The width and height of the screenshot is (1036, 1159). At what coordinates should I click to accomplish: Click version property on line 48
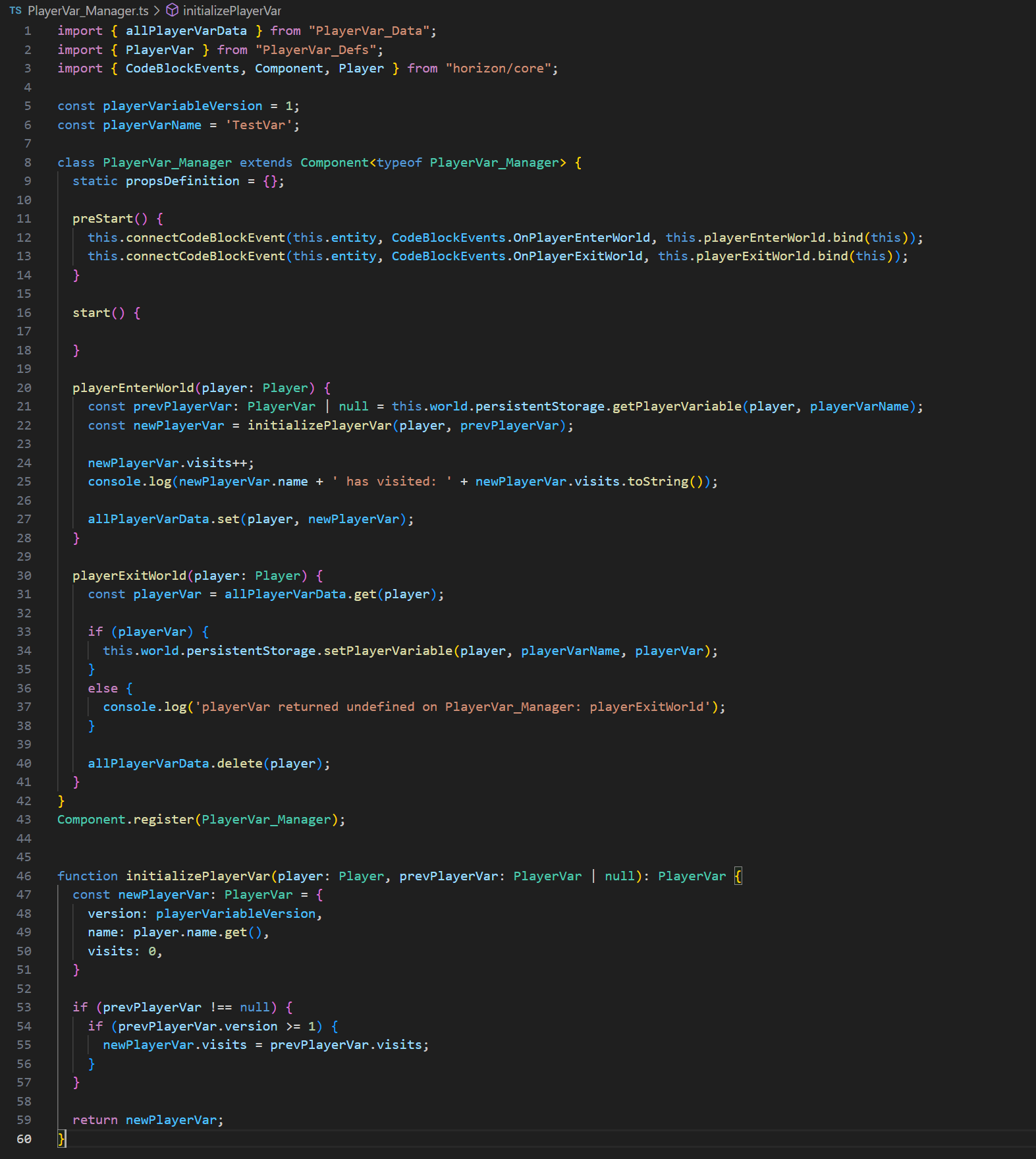click(x=114, y=914)
